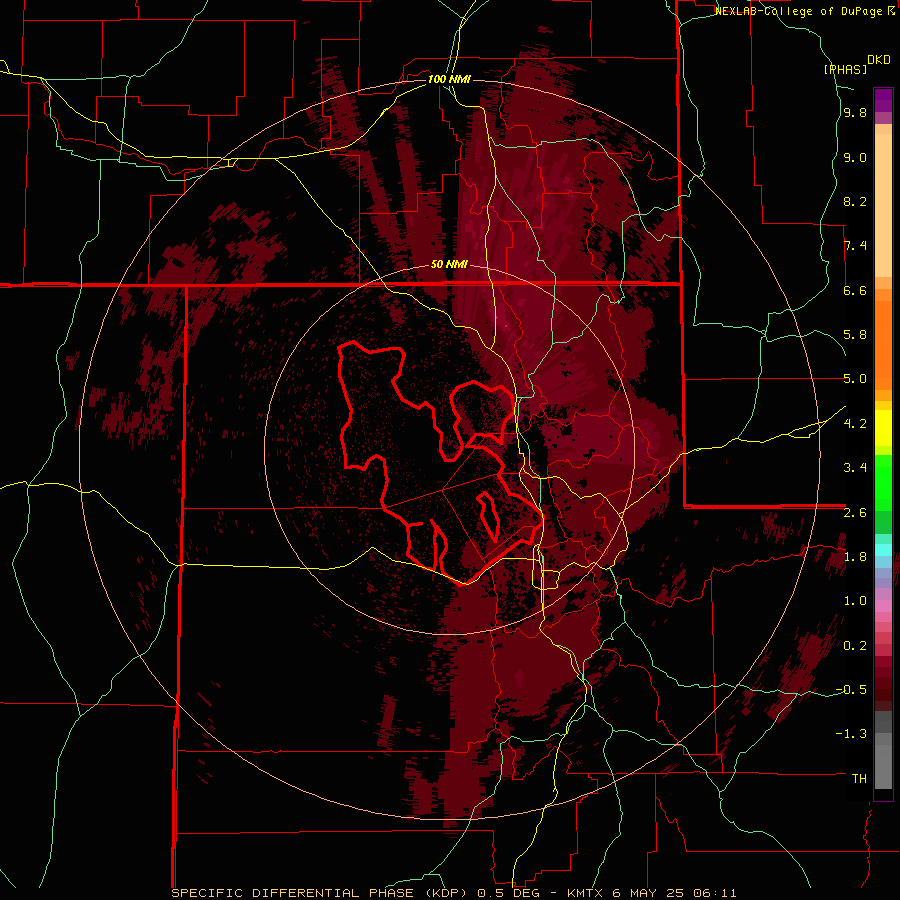Click the 5.0 scale value
Viewport: 900px width, 900px height.
click(855, 379)
